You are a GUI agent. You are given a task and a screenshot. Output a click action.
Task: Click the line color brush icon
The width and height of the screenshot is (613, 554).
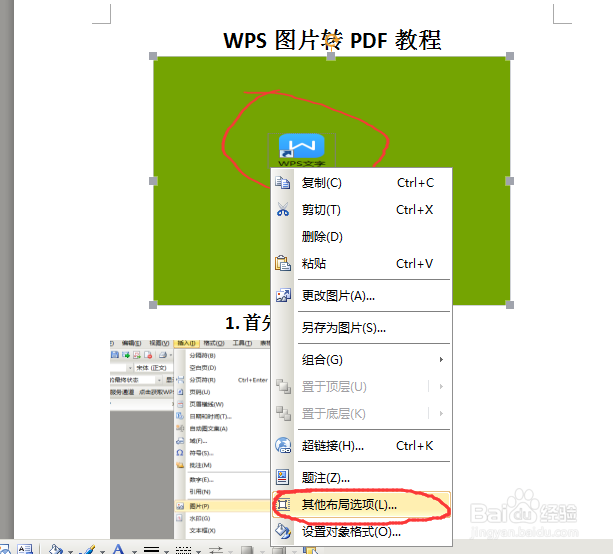88,549
